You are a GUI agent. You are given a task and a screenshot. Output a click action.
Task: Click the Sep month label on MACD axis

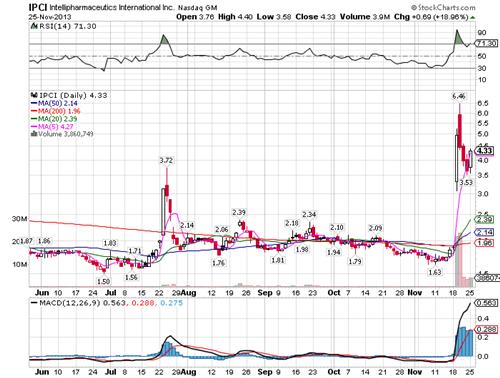265,372
